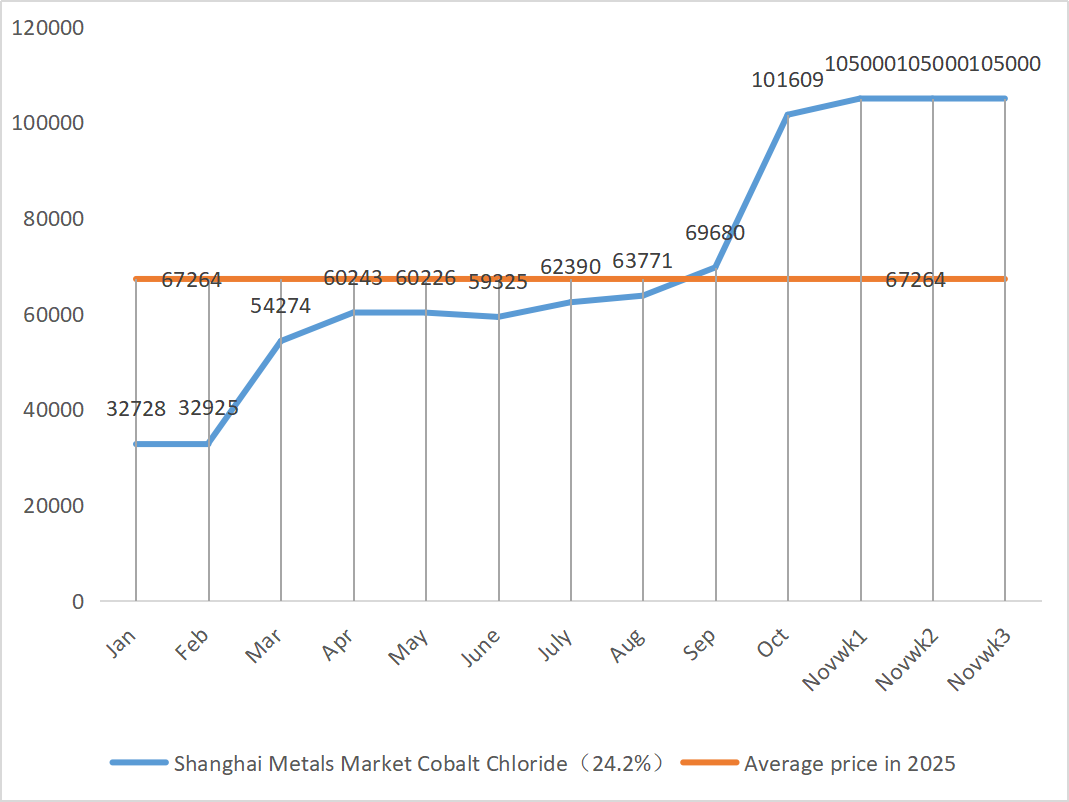The width and height of the screenshot is (1069, 802).
Task: Click the 101609 data label
Action: pos(787,80)
